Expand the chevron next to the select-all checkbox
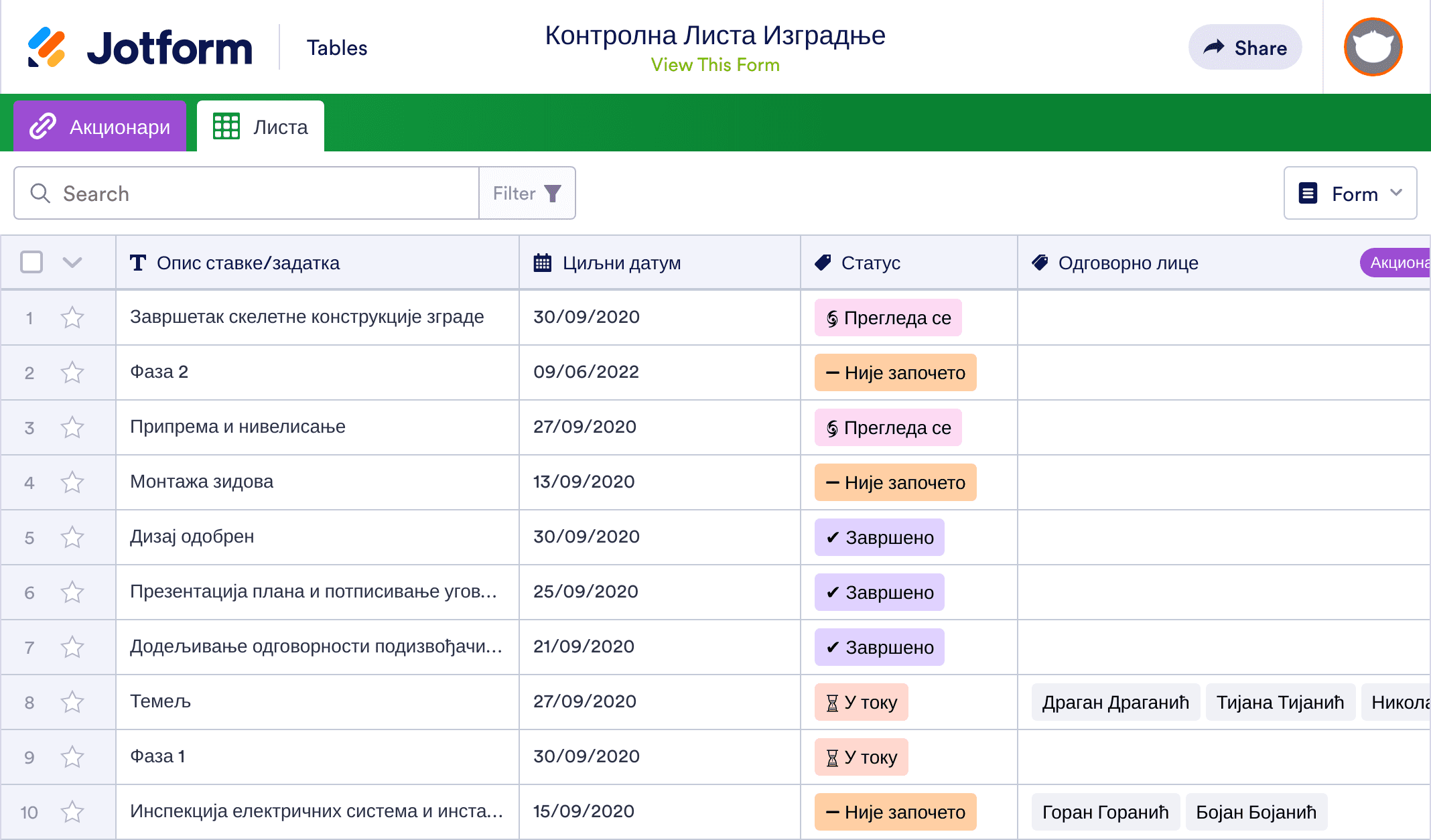Image resolution: width=1431 pixels, height=840 pixels. click(x=72, y=262)
